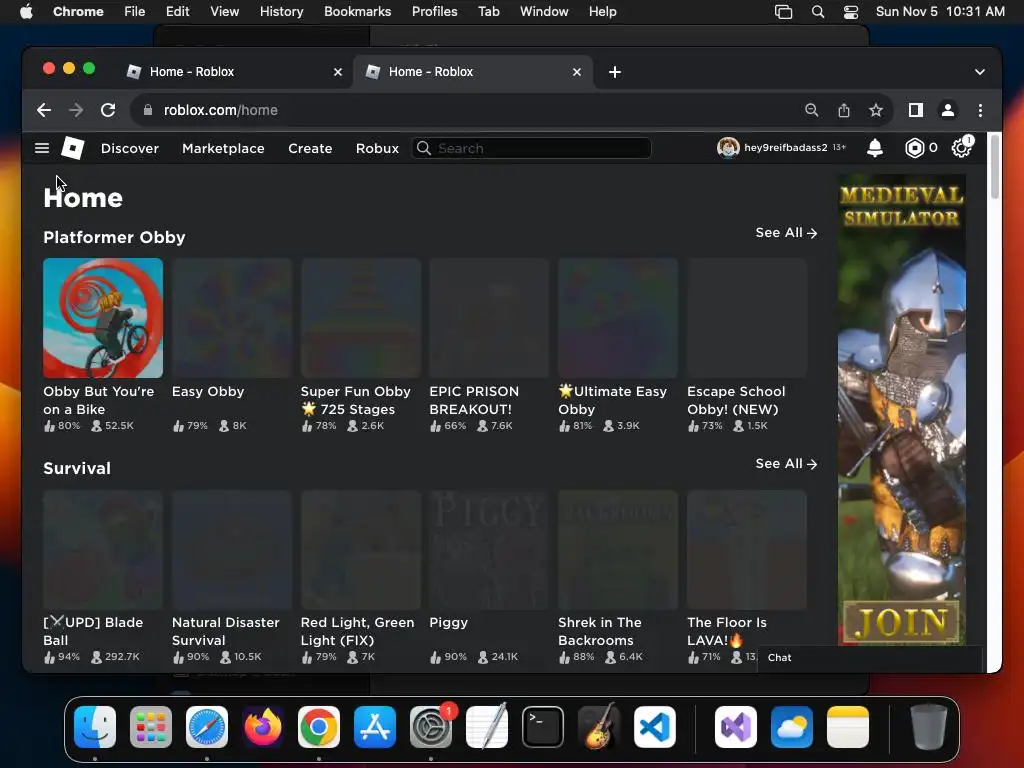This screenshot has width=1024, height=768.
Task: Open Launchpad from the dock
Action: click(x=151, y=727)
